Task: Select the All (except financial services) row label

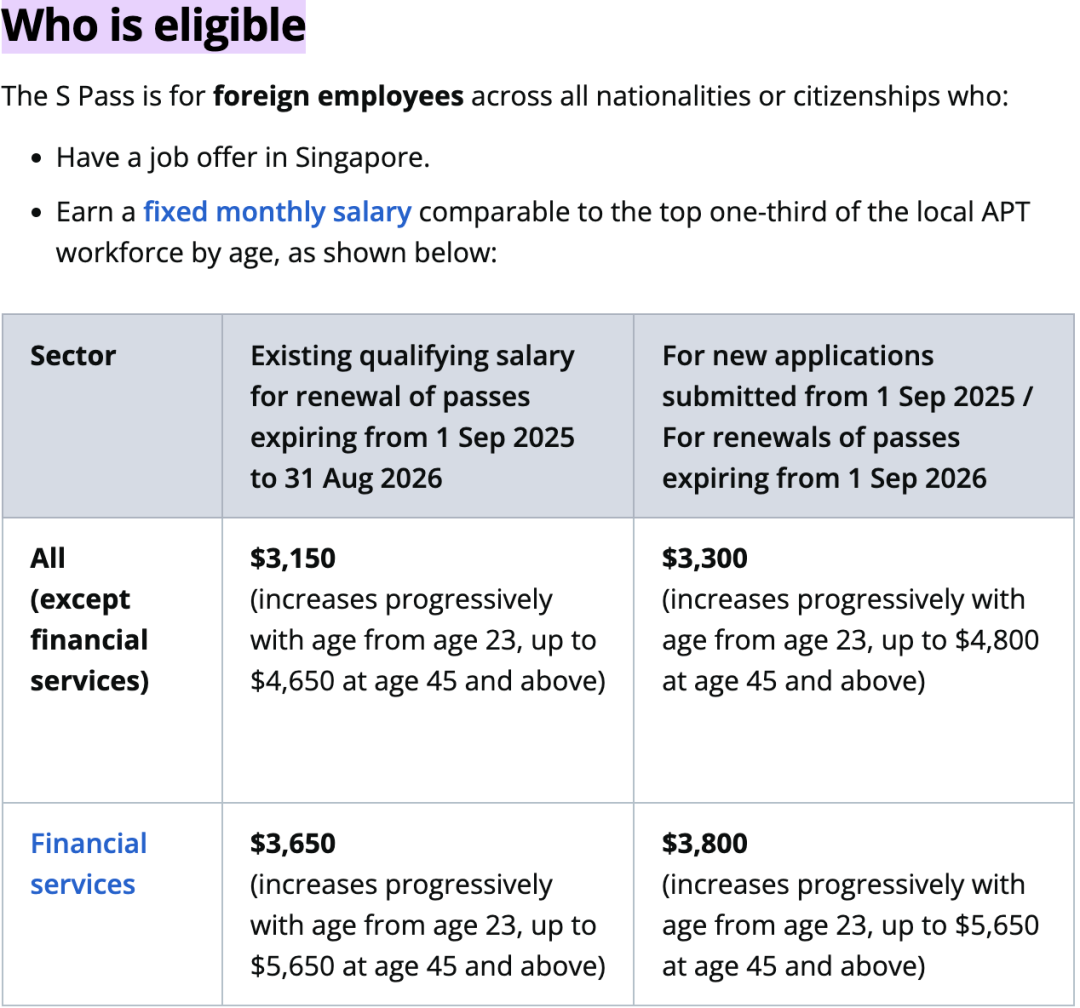Action: pyautogui.click(x=89, y=619)
